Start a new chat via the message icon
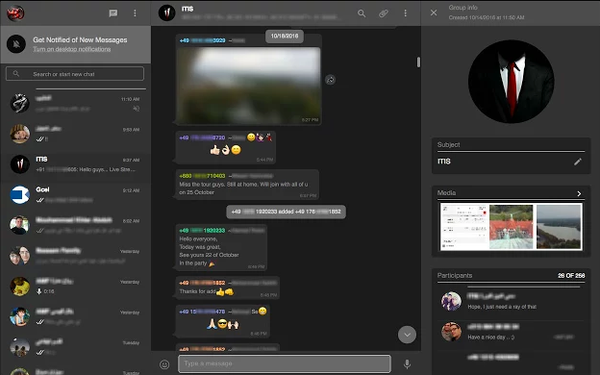 click(113, 13)
